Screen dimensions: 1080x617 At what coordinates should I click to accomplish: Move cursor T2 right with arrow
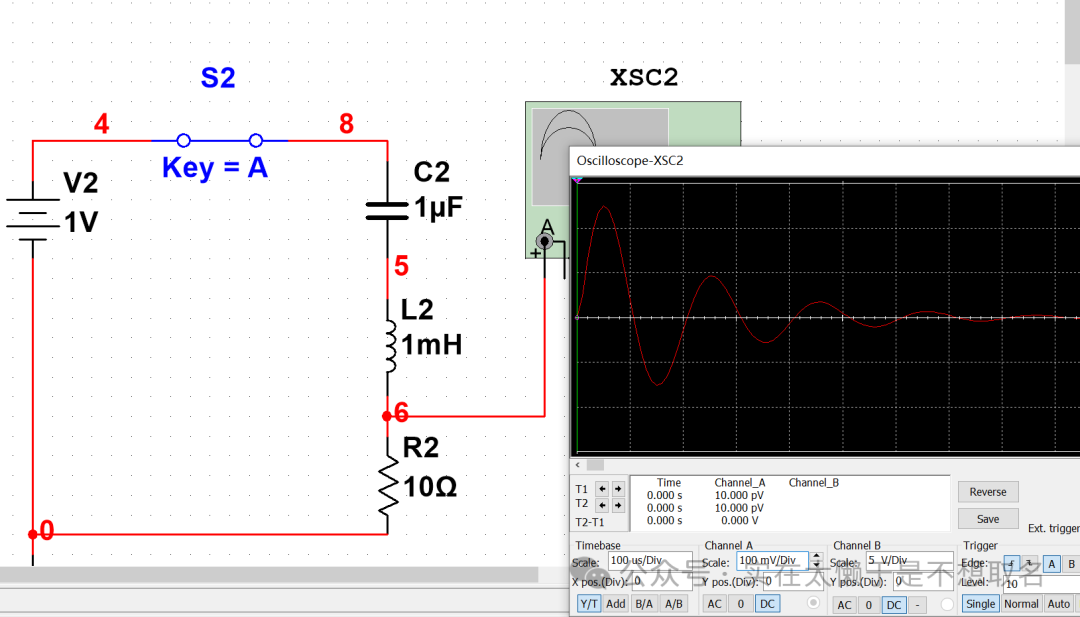(x=617, y=504)
